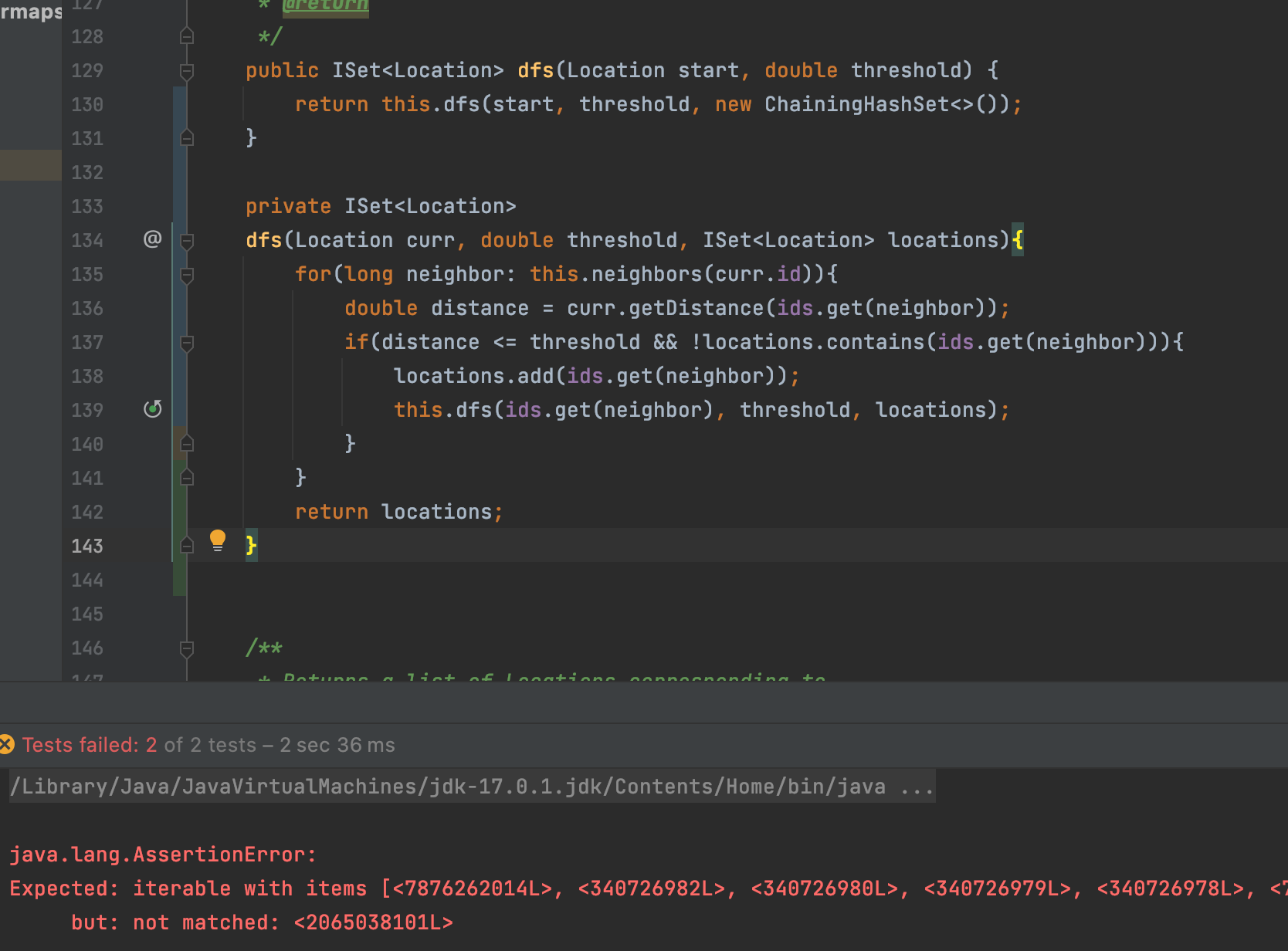Click the recursive call gutter icon on line 139
Viewport: 1288px width, 951px height.
pos(153,409)
